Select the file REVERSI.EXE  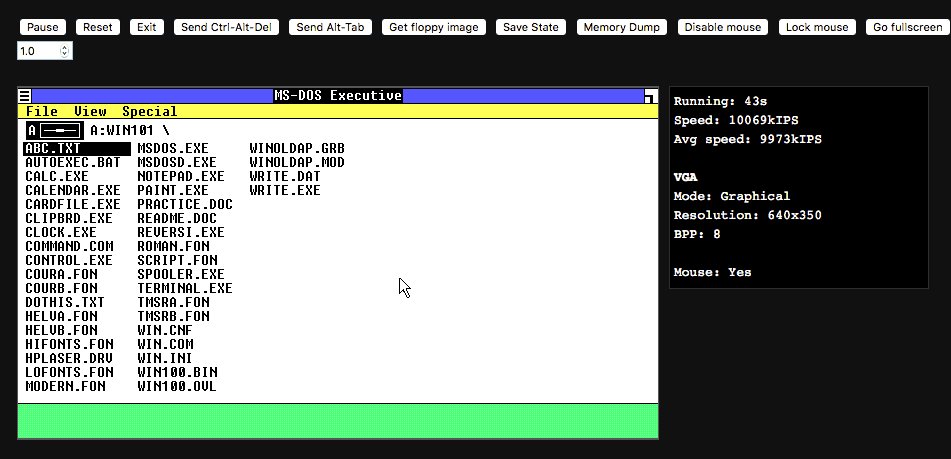tap(181, 232)
